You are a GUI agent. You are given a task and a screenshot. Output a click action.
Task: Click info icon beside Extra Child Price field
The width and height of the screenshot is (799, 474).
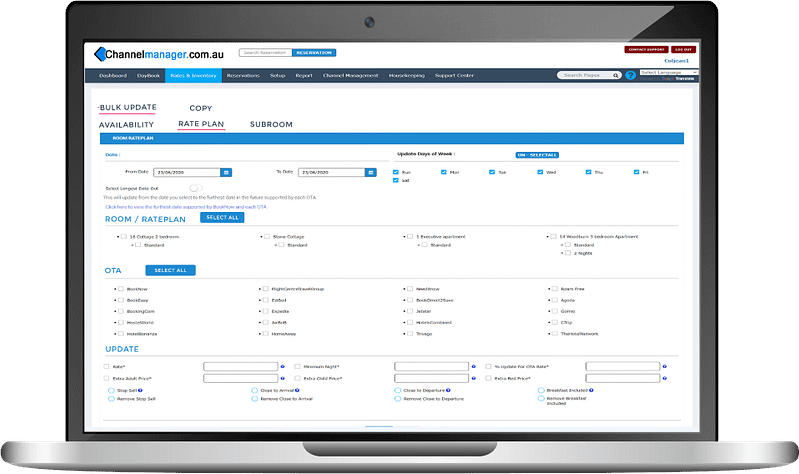[473, 378]
